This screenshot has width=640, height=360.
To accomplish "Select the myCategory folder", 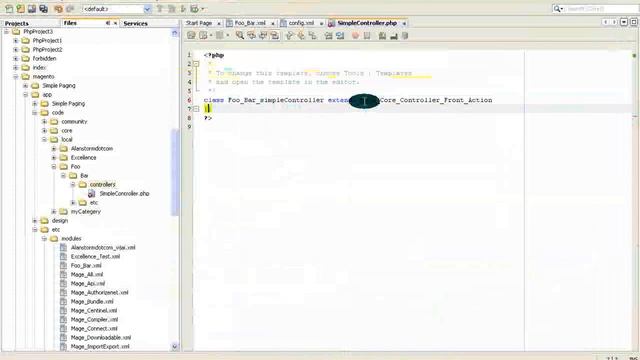I will [x=86, y=211].
